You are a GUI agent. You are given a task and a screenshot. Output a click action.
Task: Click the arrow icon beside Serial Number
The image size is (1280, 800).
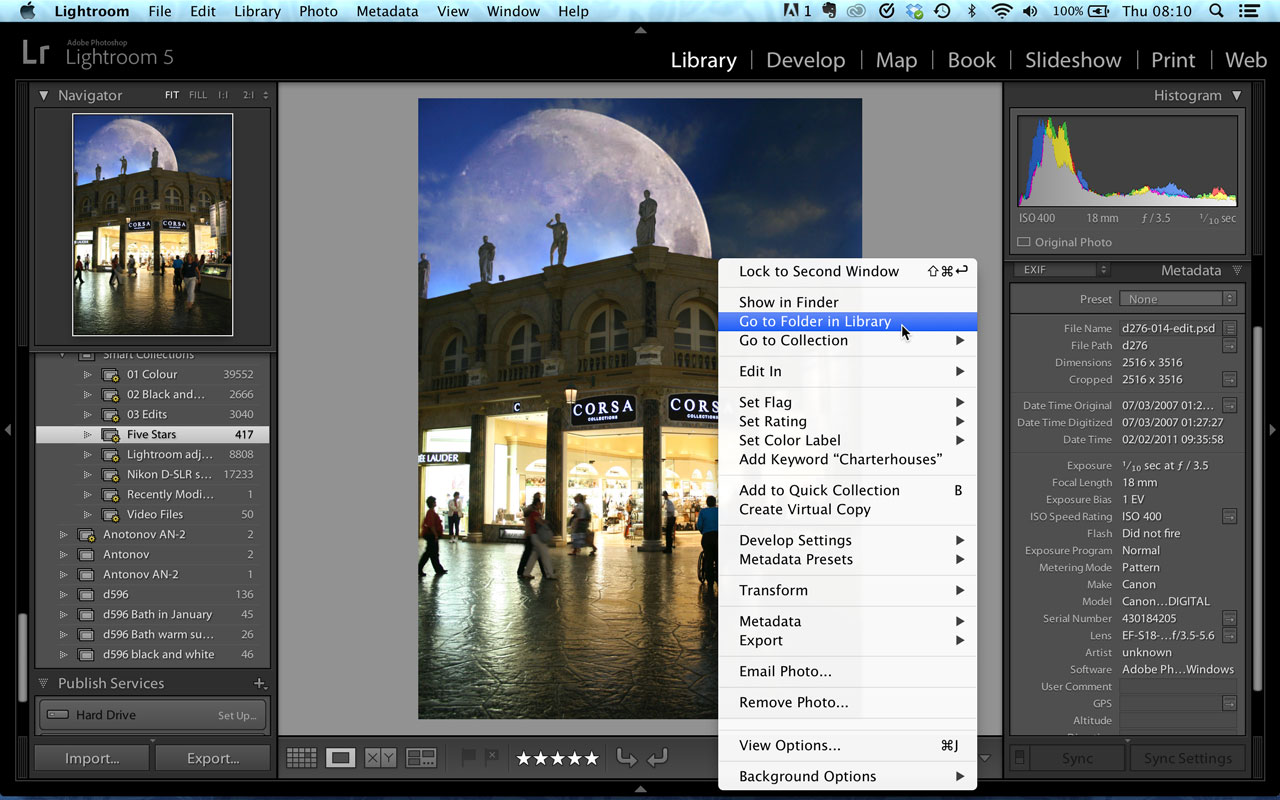(1230, 618)
